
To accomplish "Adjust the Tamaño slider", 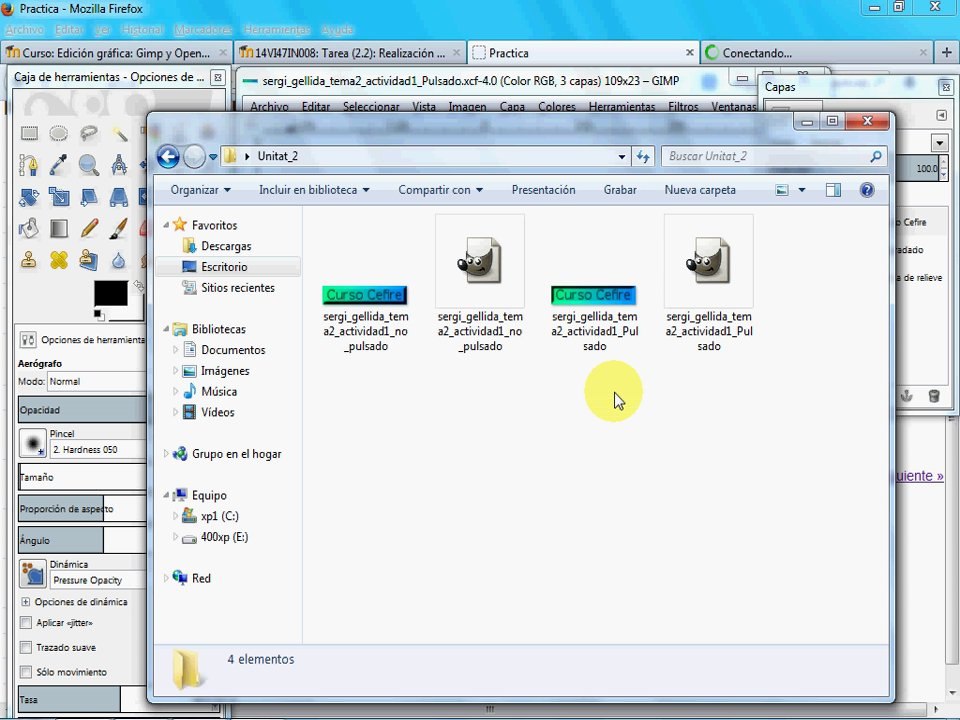I will pos(83,477).
